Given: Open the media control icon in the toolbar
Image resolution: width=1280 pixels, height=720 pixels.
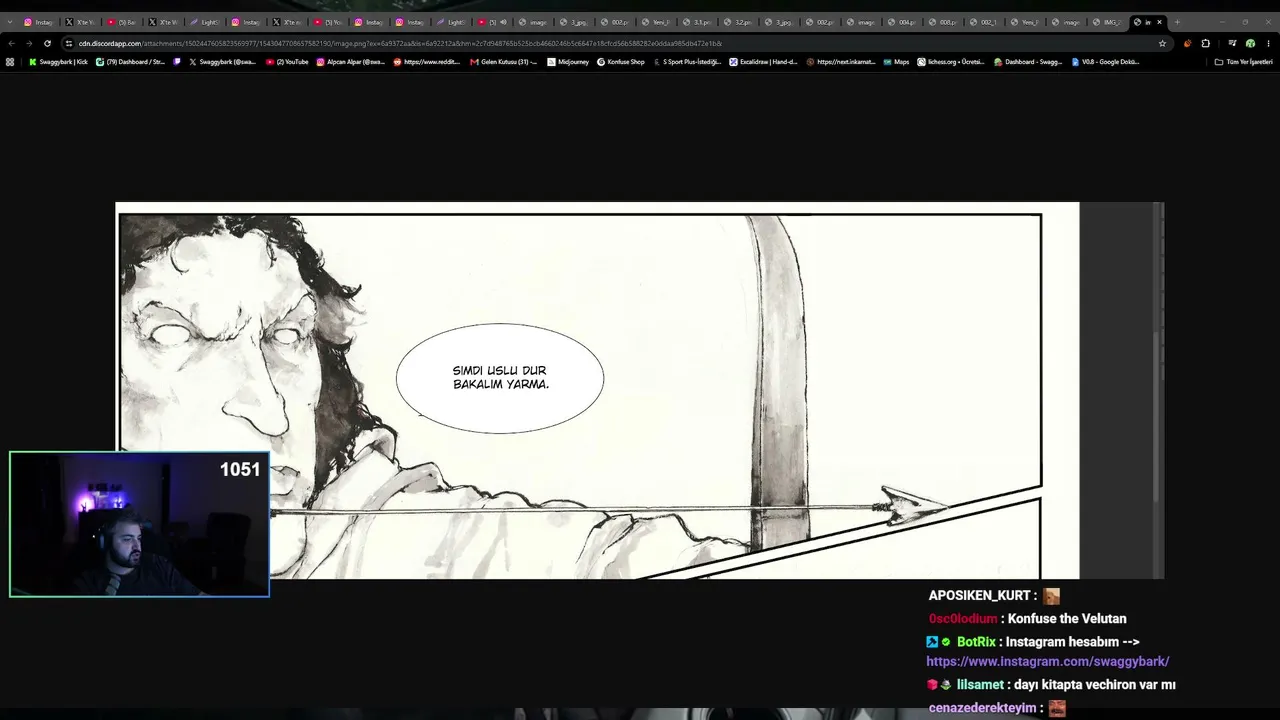Looking at the screenshot, I should click(x=1232, y=43).
